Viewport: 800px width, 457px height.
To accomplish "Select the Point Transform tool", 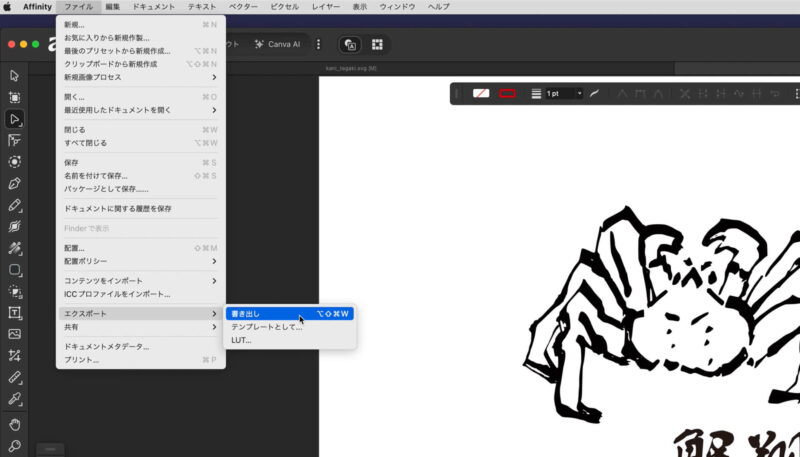I will tap(14, 140).
